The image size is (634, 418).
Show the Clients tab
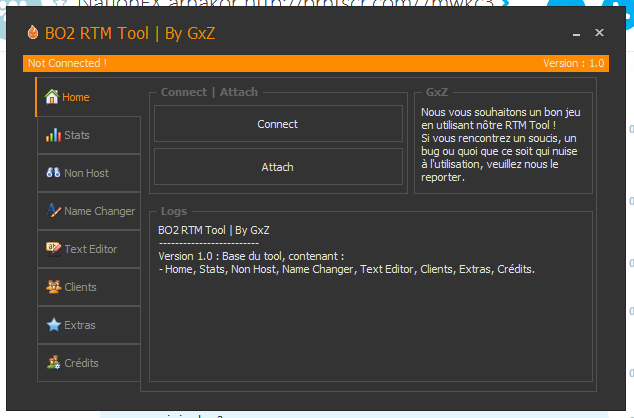pyautogui.click(x=89, y=287)
